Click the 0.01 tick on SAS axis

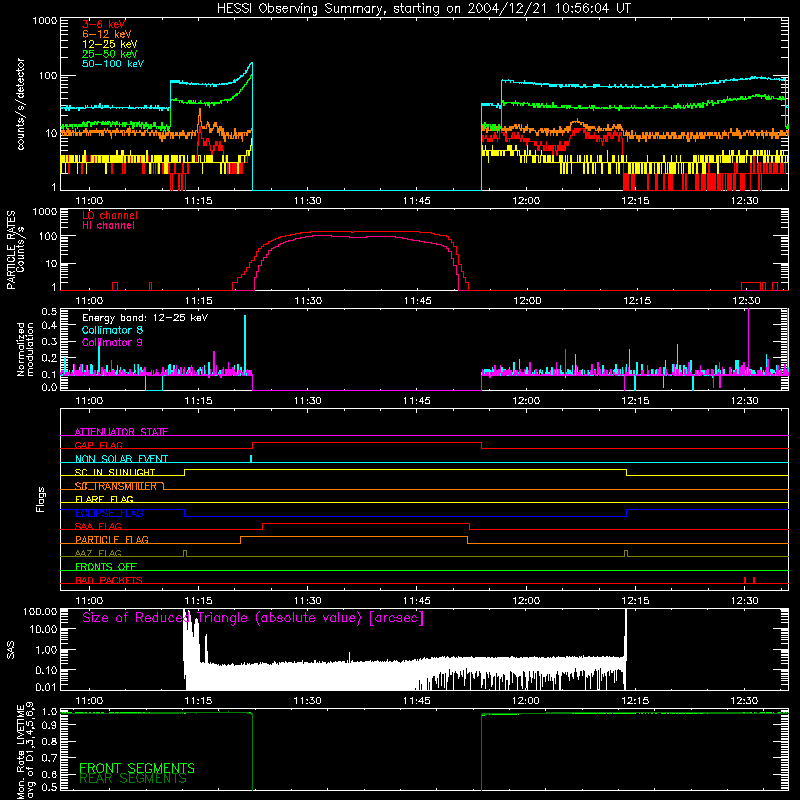click(46, 687)
